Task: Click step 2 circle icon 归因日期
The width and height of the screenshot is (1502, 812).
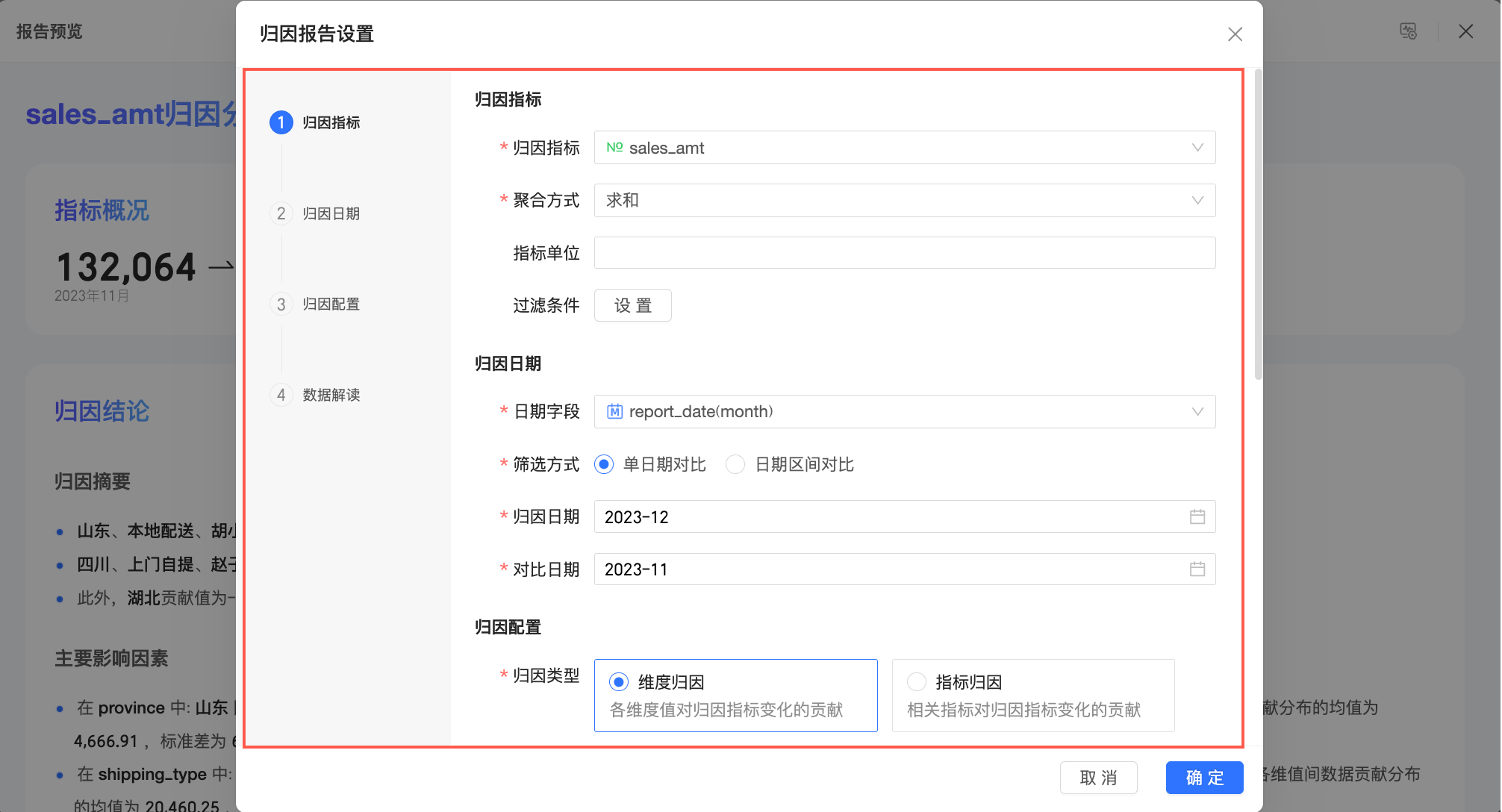Action: pyautogui.click(x=281, y=213)
